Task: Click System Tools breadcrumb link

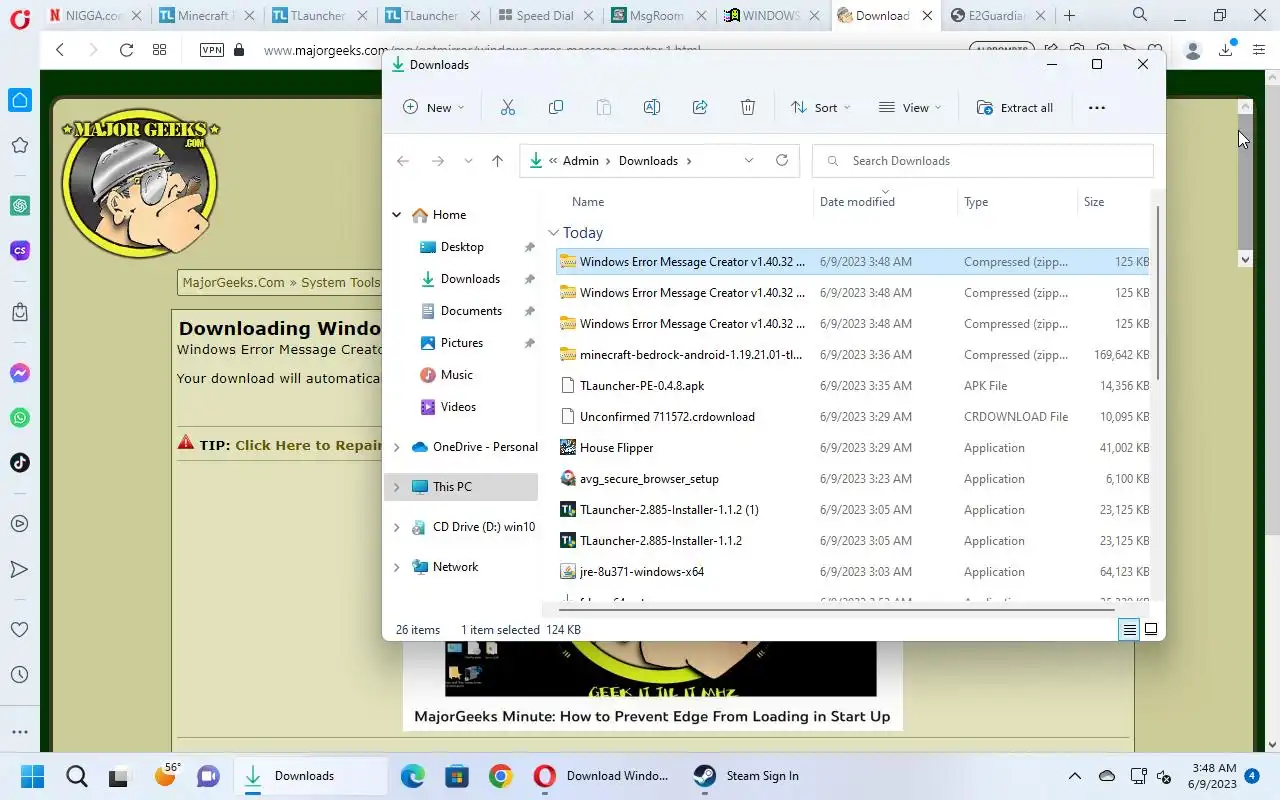Action: click(x=341, y=282)
